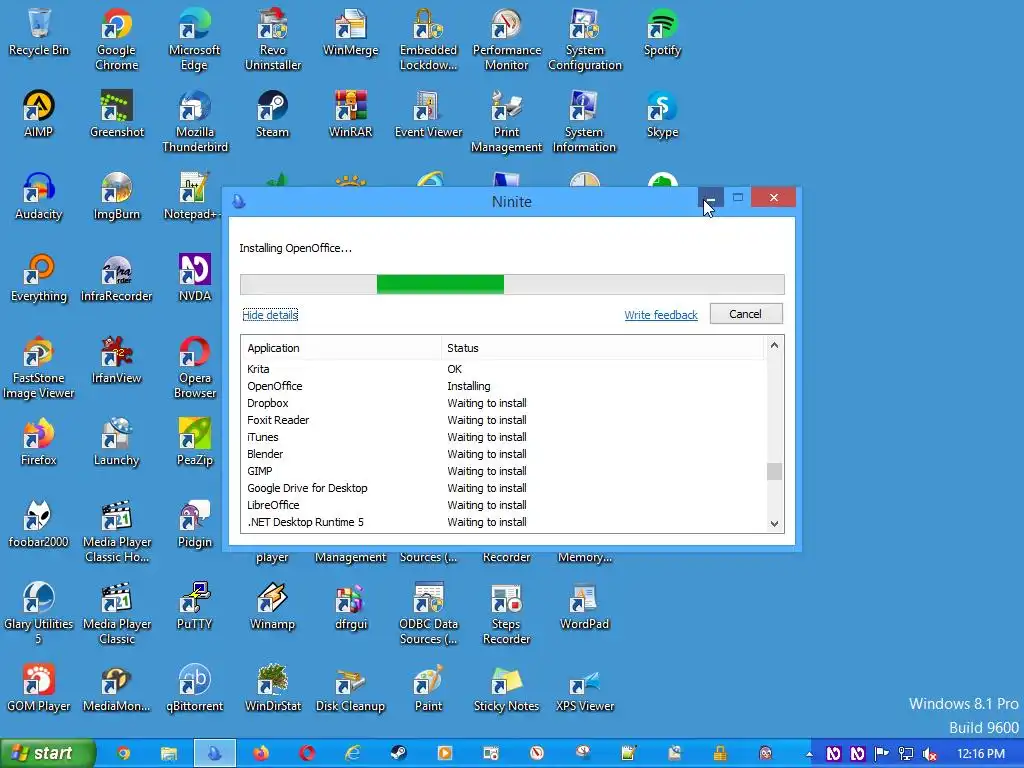
Task: Open the WinMerge shortcut
Action: [x=351, y=32]
